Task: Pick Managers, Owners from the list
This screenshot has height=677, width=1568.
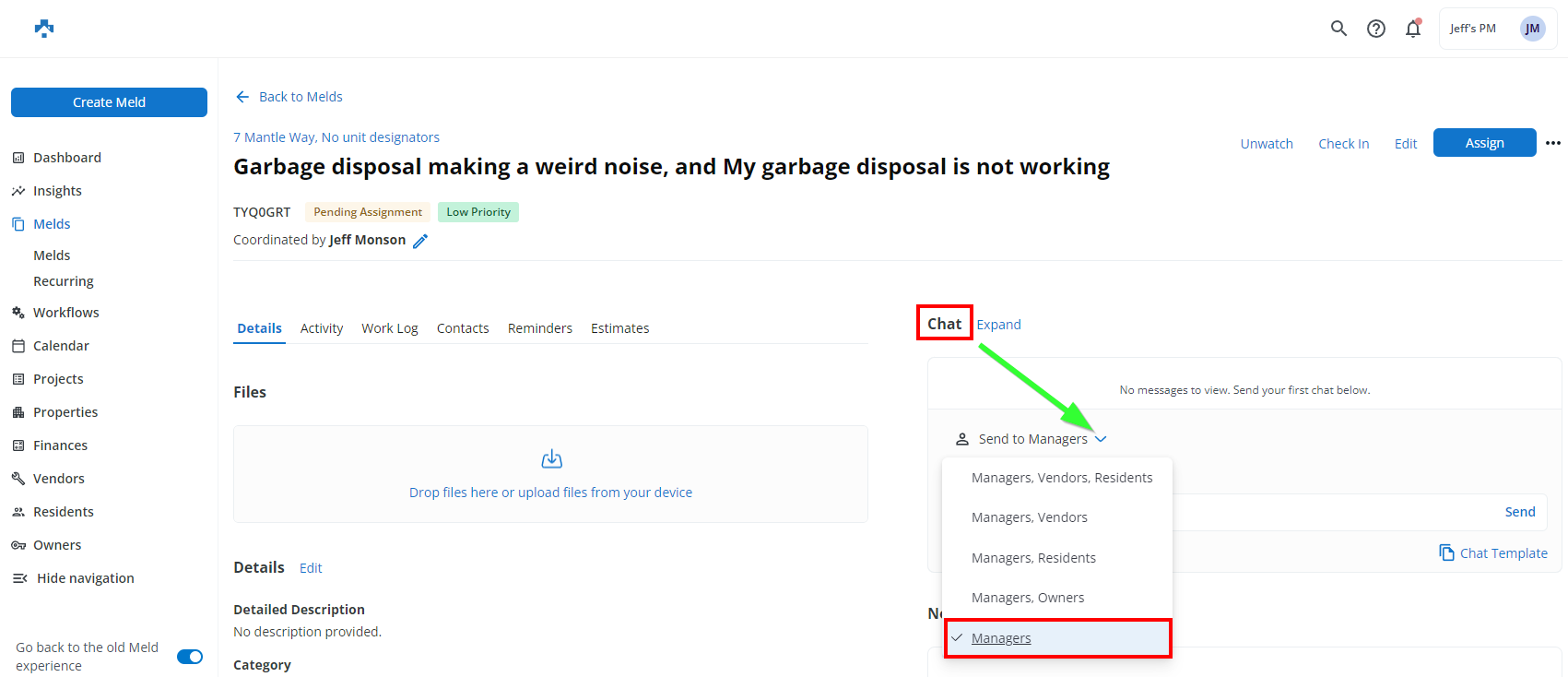Action: [x=1027, y=598]
